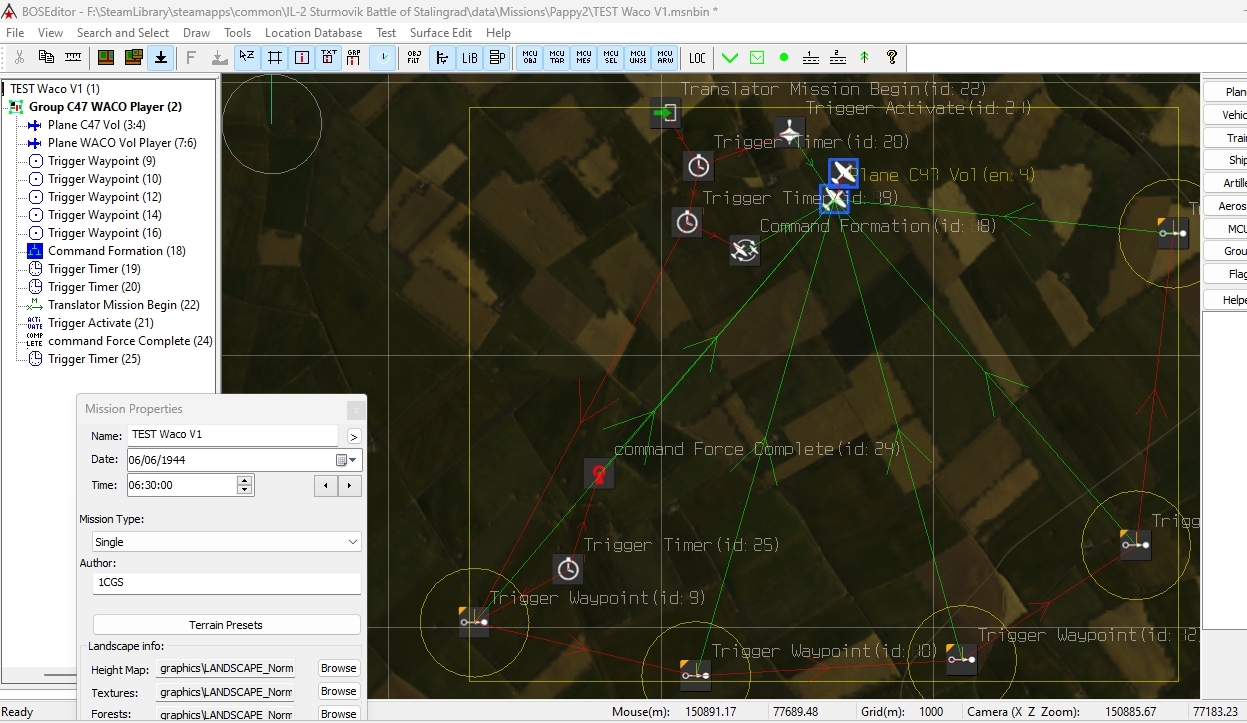
Task: Toggle the grid hash toolbar icon
Action: click(274, 58)
